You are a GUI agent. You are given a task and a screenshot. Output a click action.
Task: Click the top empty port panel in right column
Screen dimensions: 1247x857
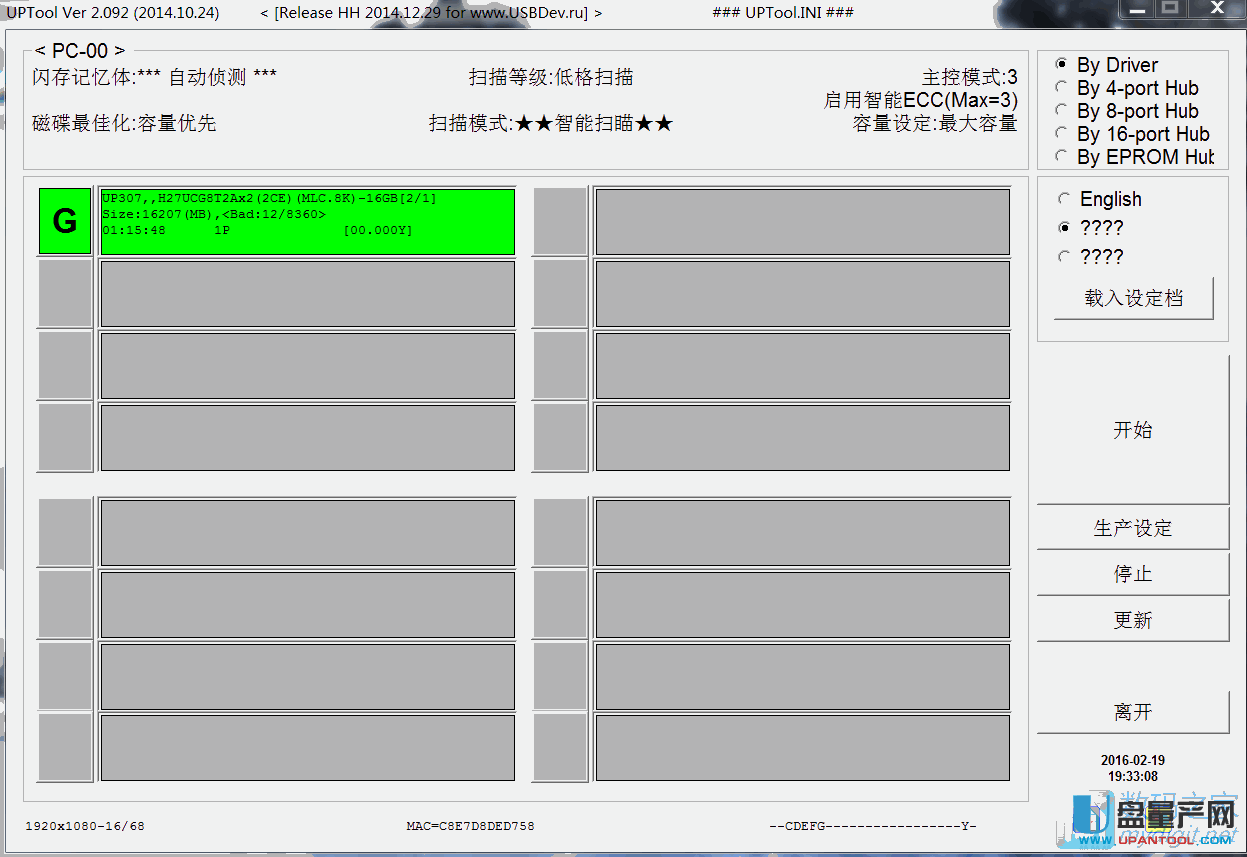[x=802, y=221]
